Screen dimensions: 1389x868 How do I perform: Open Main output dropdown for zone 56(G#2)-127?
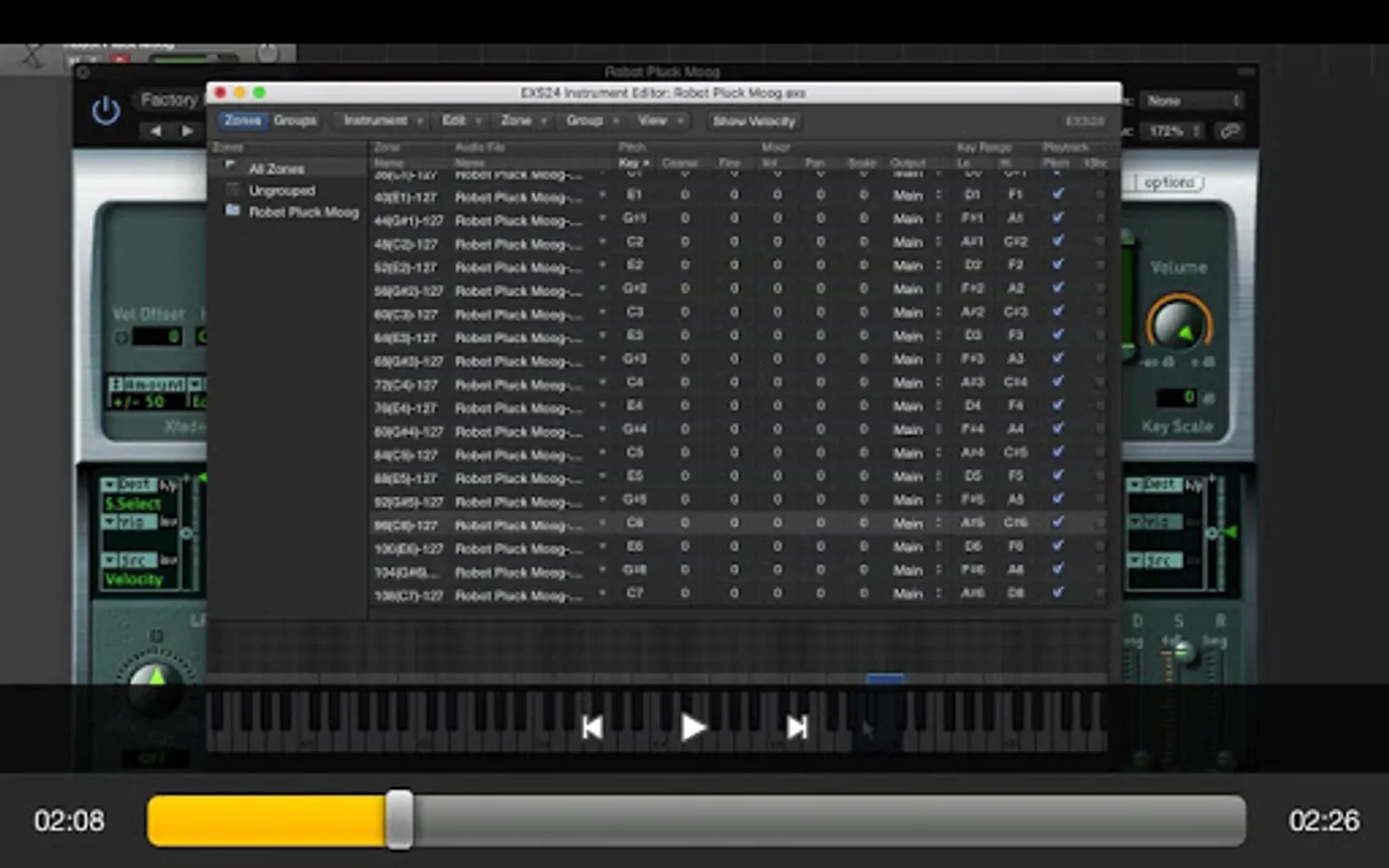click(915, 289)
